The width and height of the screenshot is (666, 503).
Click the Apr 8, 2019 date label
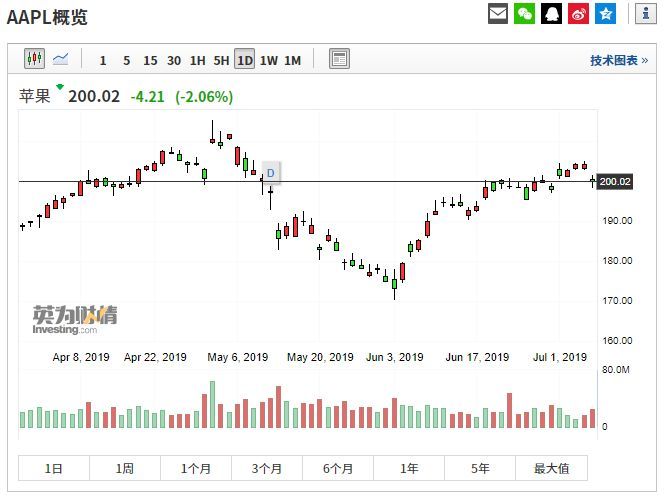pos(81,357)
